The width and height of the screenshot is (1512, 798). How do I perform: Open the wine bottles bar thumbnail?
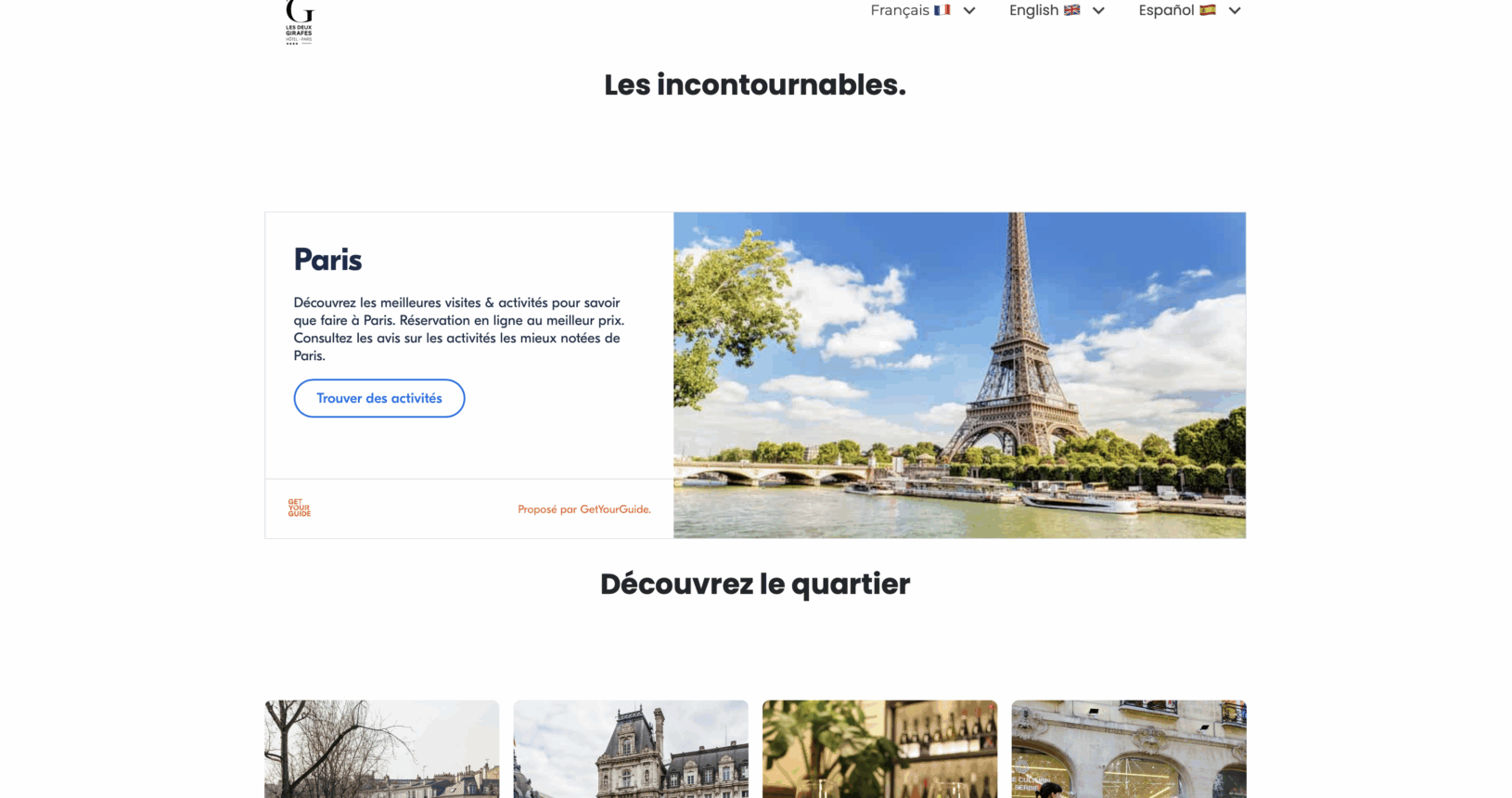[x=879, y=749]
